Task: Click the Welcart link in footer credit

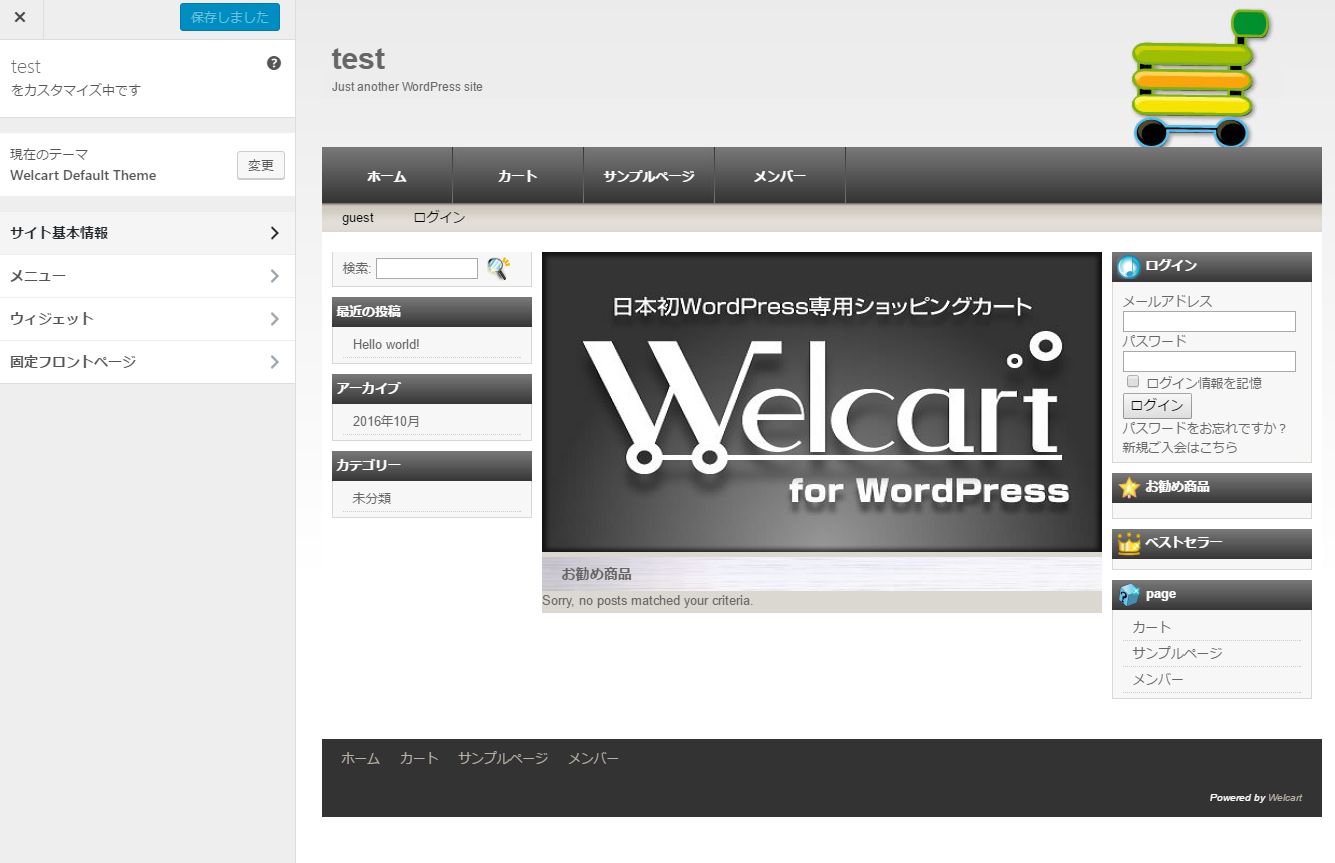Action: point(1285,797)
